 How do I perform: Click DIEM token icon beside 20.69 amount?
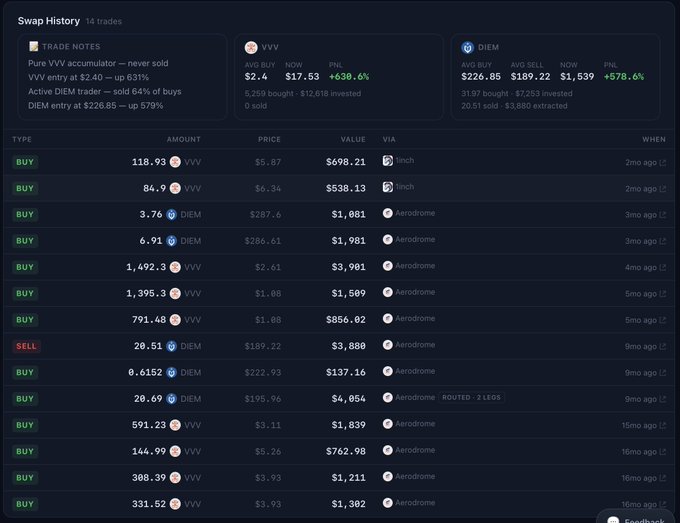coord(172,399)
